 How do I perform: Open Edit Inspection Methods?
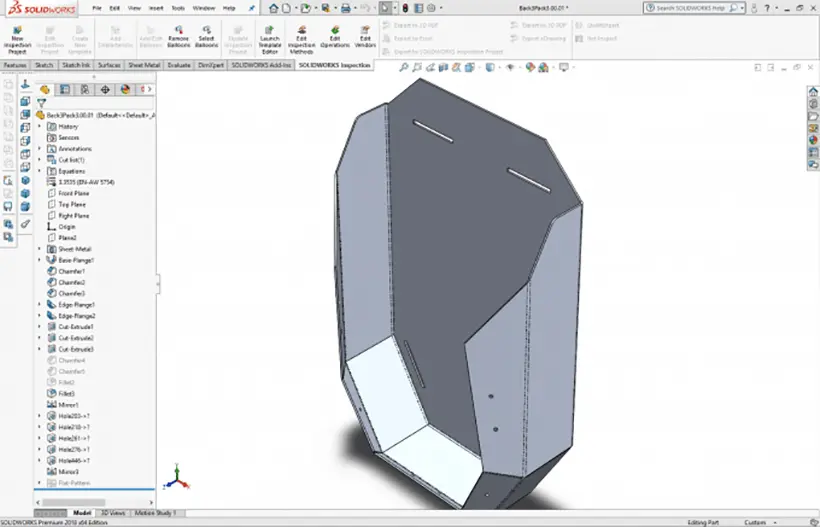tap(301, 40)
